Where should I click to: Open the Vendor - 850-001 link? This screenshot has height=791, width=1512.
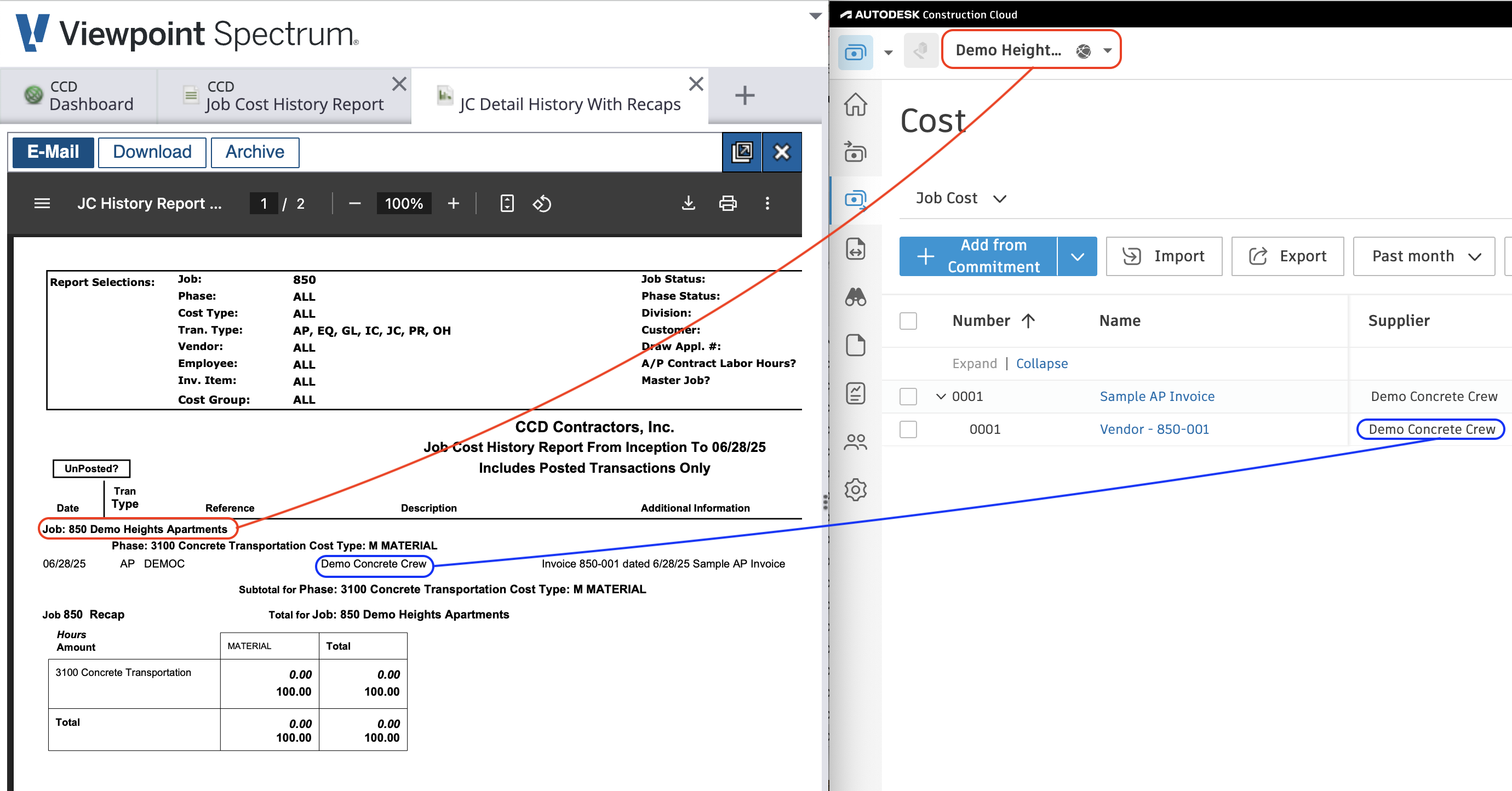1154,429
